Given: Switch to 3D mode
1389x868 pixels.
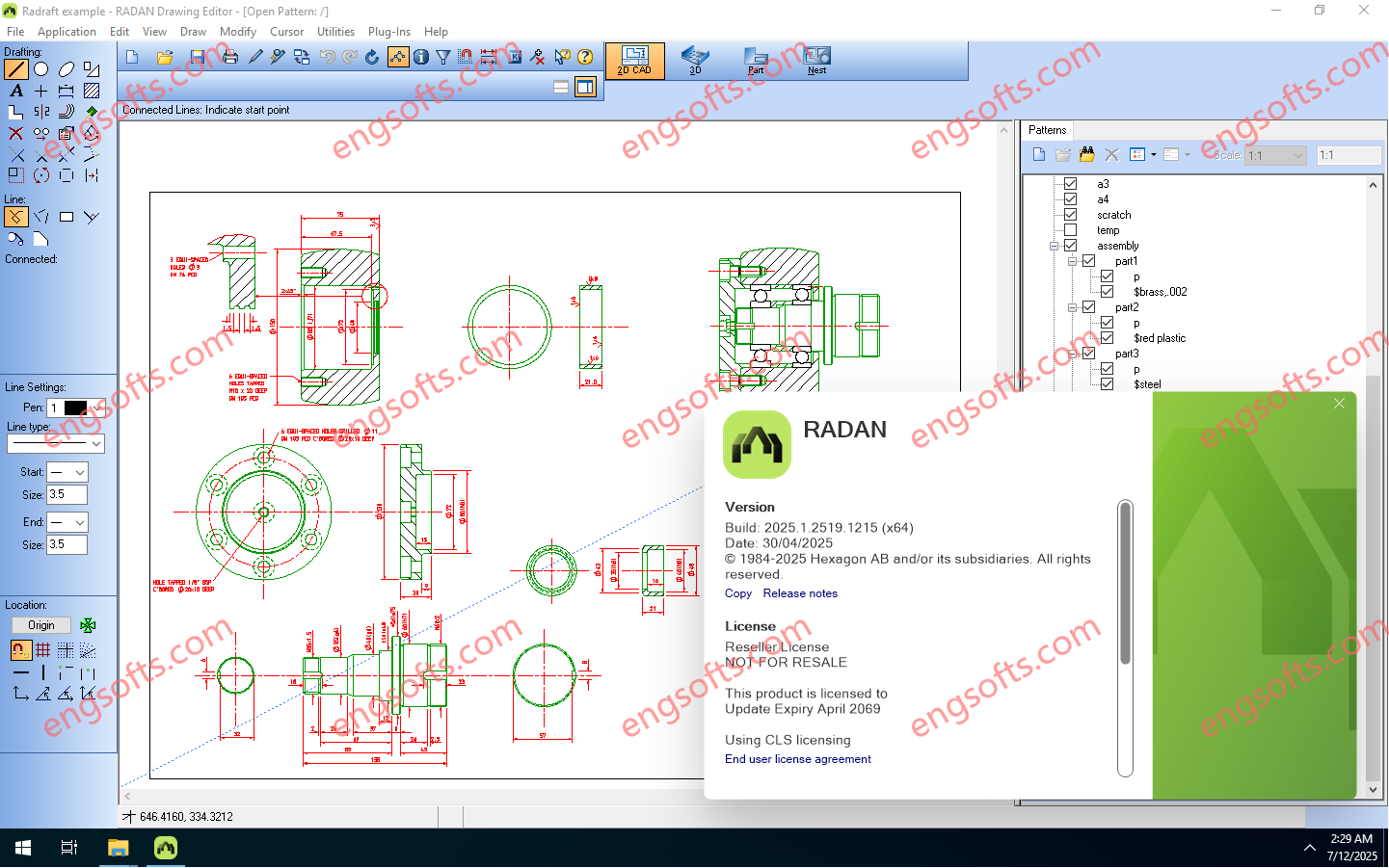Looking at the screenshot, I should tap(695, 61).
